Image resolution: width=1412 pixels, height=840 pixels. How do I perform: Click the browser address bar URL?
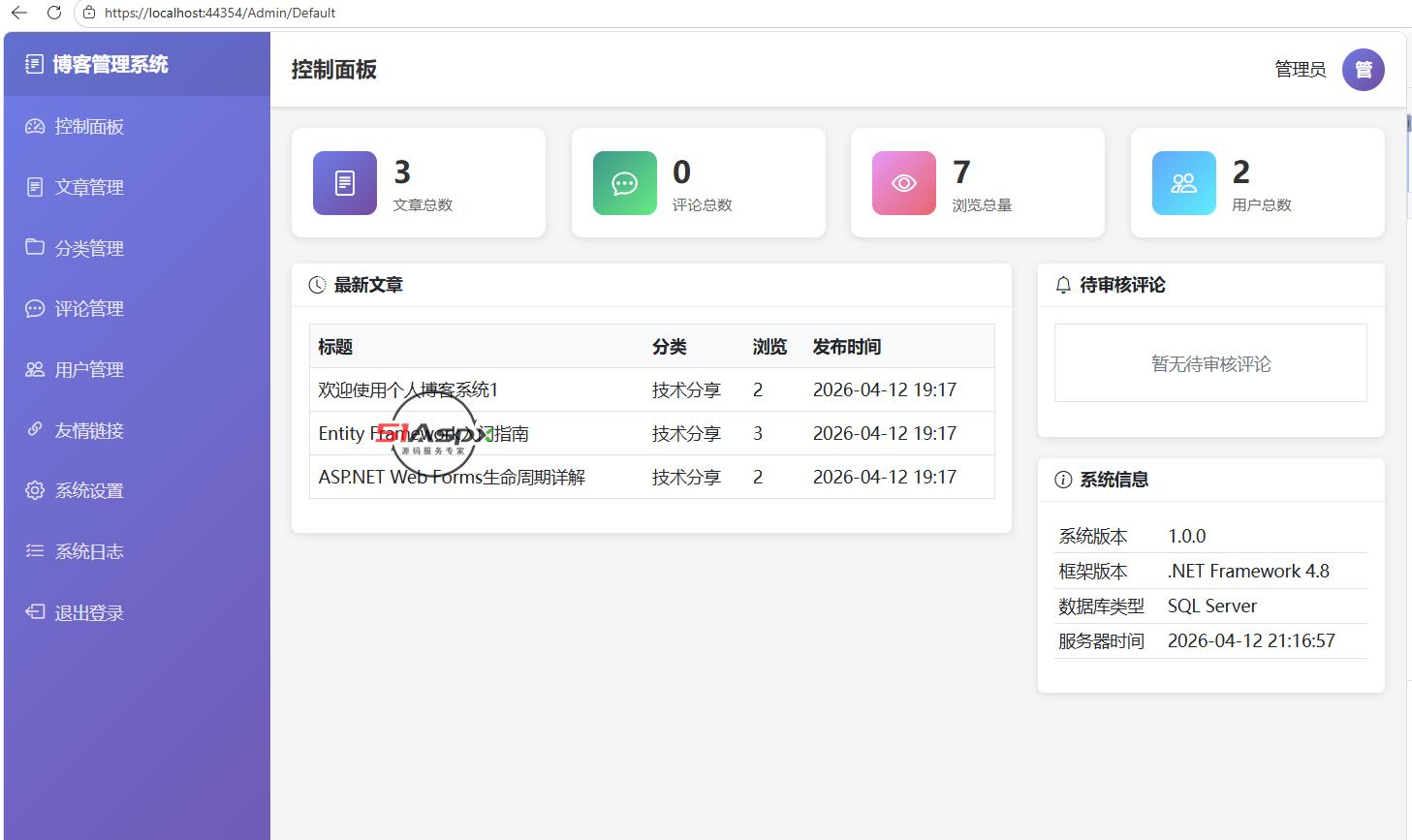220,13
